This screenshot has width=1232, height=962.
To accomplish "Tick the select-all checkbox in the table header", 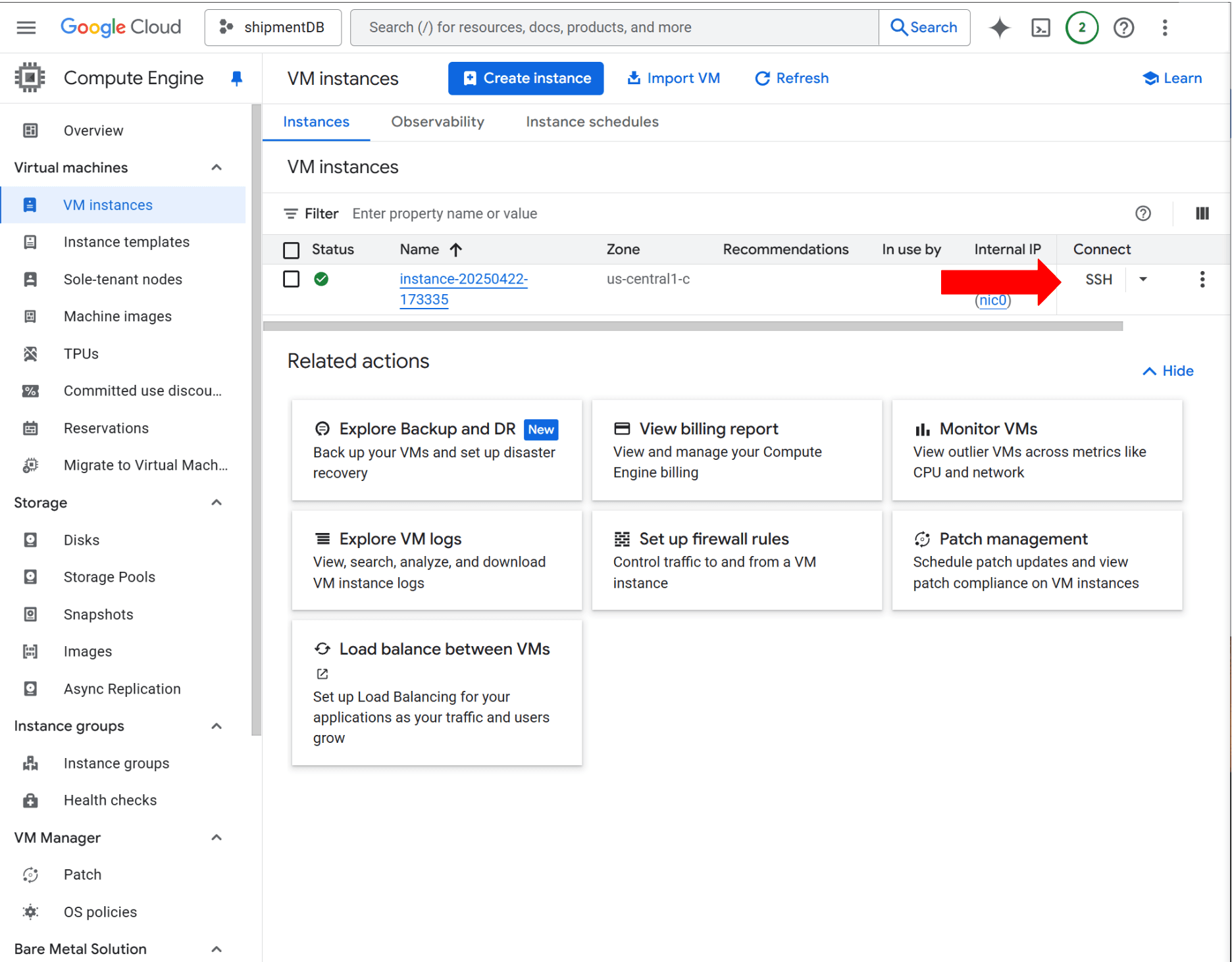I will point(291,250).
